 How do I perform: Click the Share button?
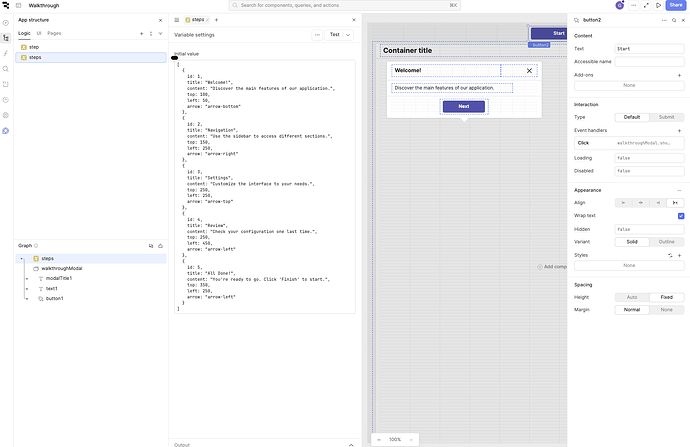pos(675,5)
